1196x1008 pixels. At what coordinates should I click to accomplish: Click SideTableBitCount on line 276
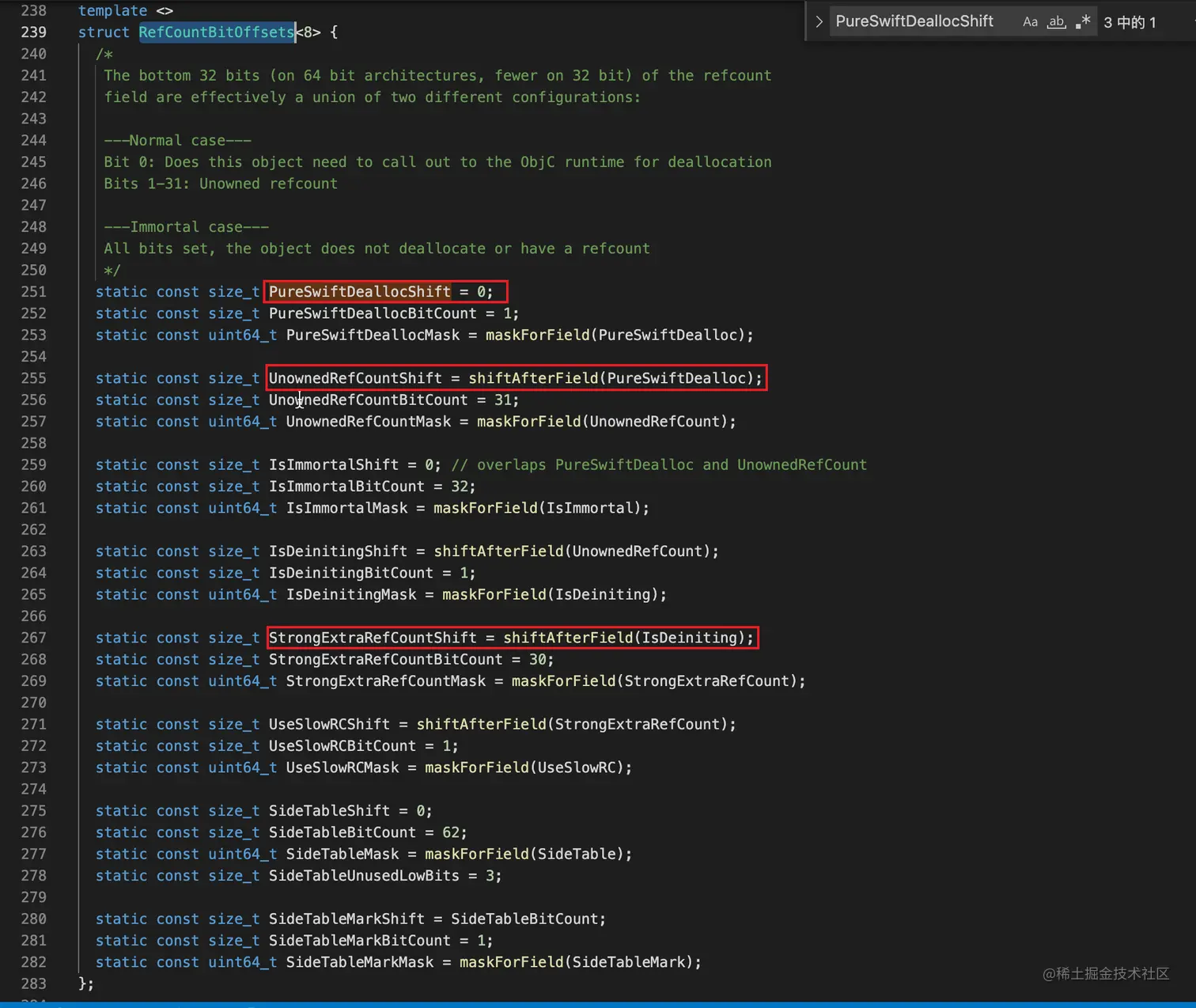(x=343, y=832)
